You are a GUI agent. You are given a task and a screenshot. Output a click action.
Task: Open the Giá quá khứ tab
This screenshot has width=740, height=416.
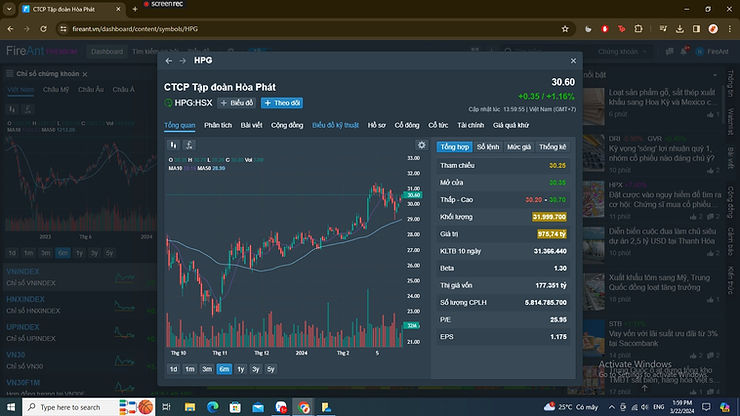click(511, 125)
